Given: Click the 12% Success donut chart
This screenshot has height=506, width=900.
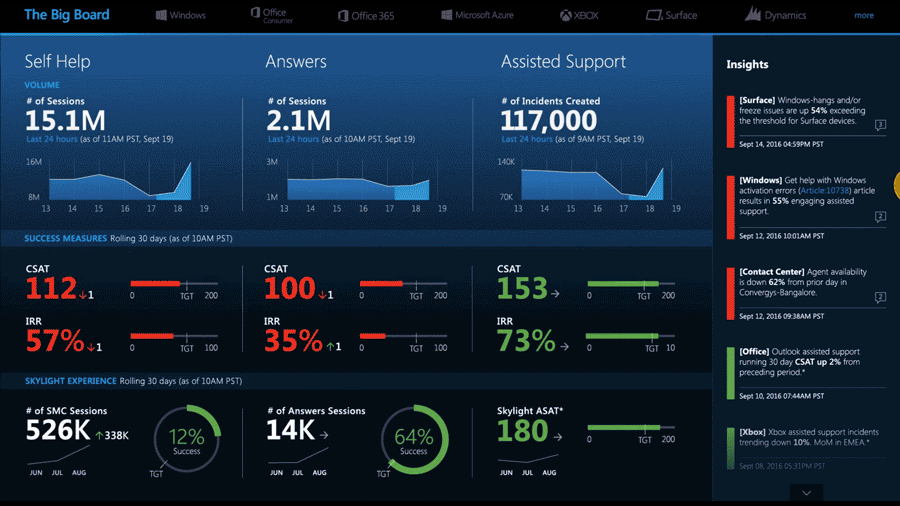Looking at the screenshot, I should point(187,439).
